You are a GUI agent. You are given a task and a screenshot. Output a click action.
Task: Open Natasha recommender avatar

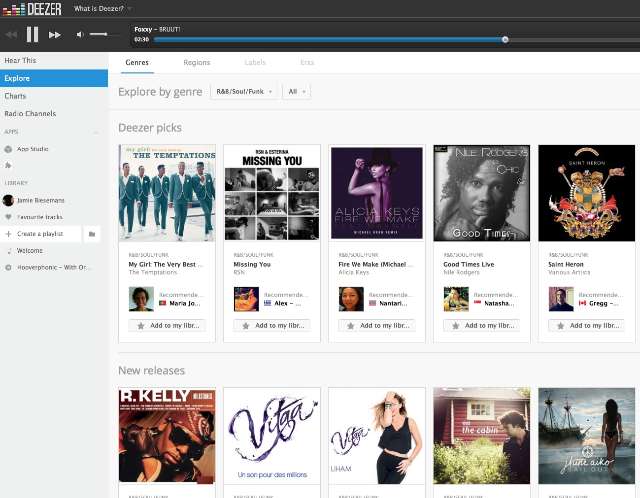pyautogui.click(x=456, y=299)
